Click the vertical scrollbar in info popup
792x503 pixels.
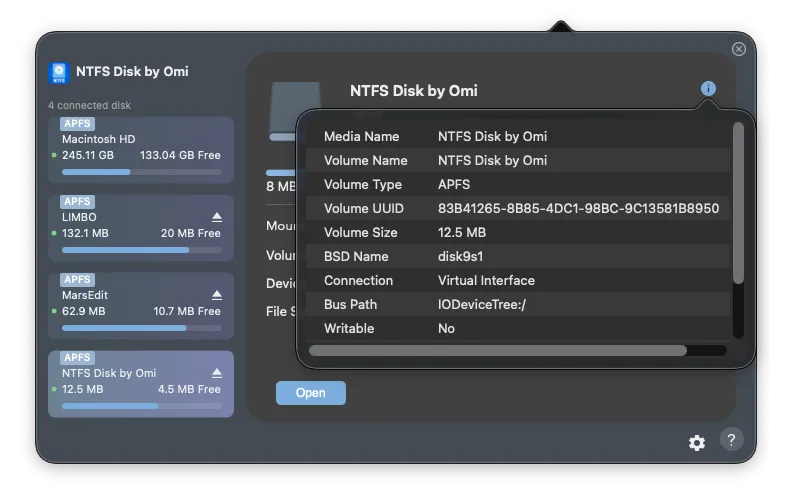(738, 200)
